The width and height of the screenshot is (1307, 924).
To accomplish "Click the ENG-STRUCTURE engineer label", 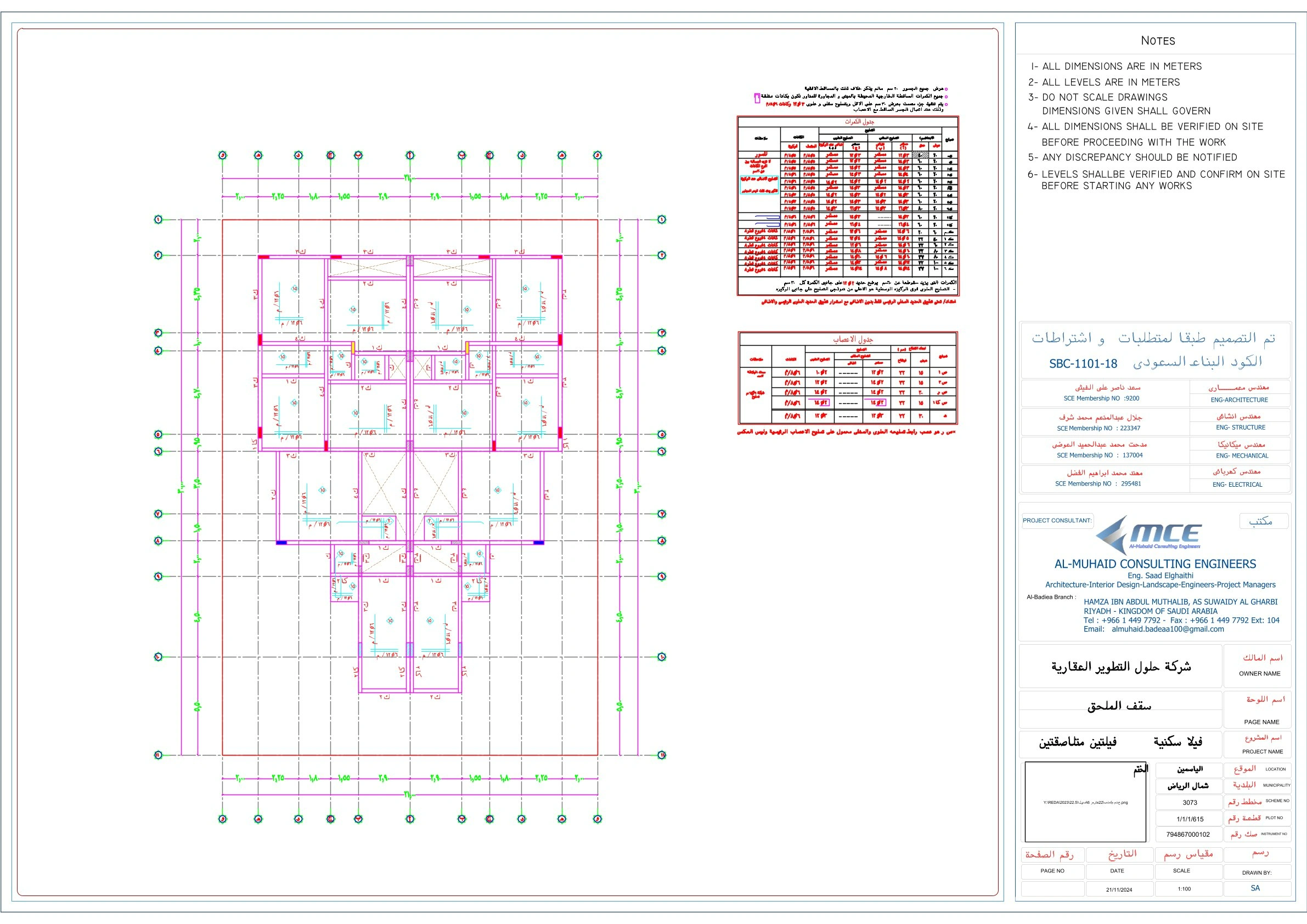I will (x=1241, y=427).
